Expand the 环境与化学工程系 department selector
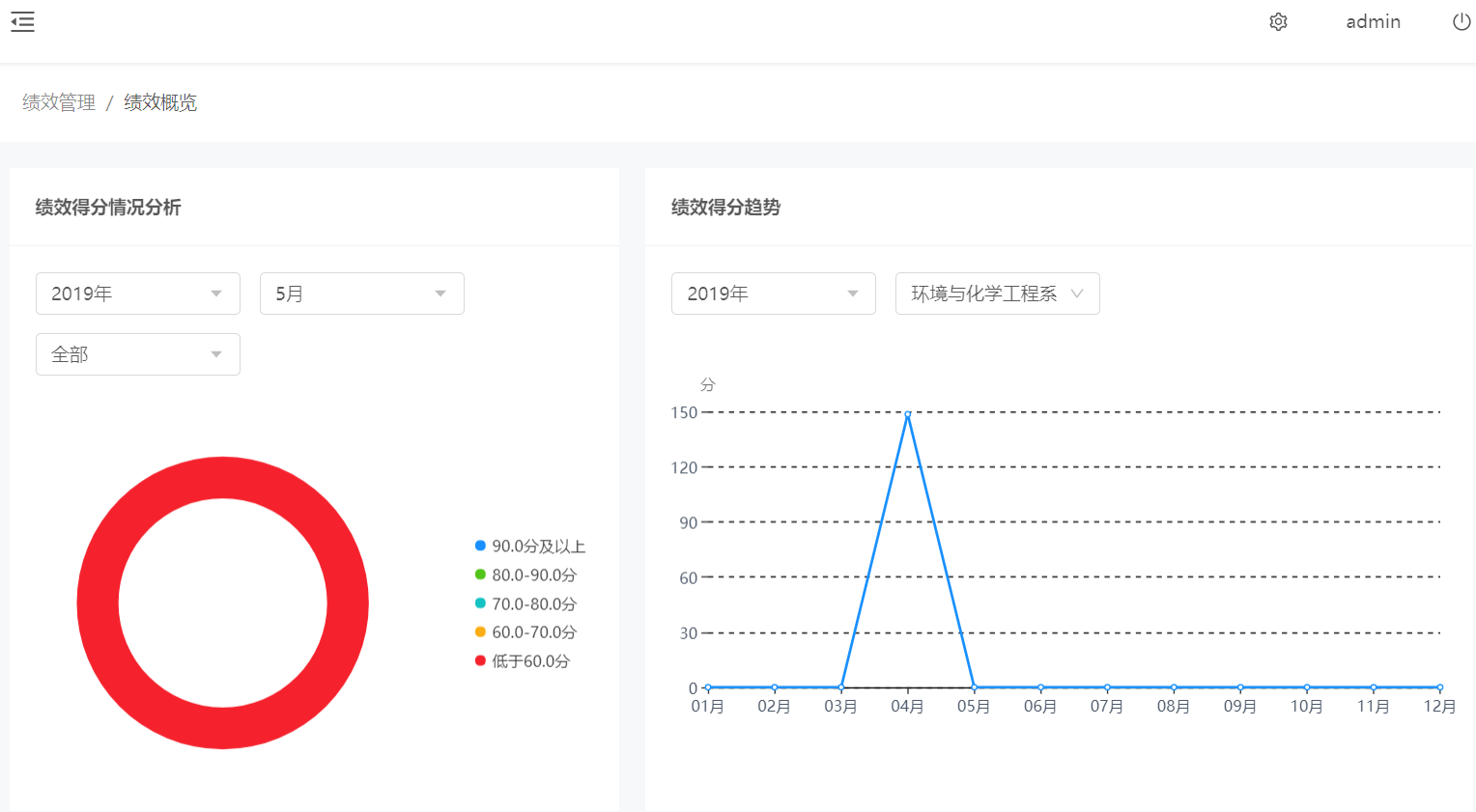This screenshot has width=1476, height=812. [x=997, y=294]
